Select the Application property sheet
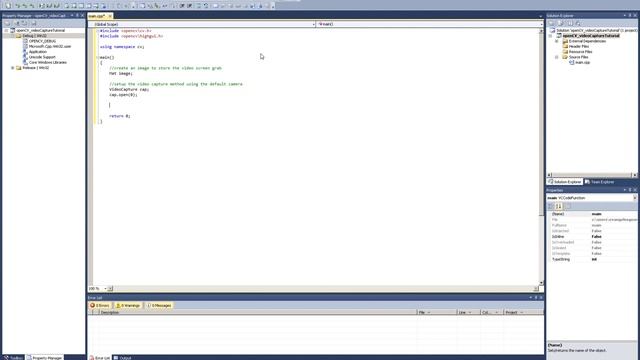640x360 pixels. click(38, 52)
